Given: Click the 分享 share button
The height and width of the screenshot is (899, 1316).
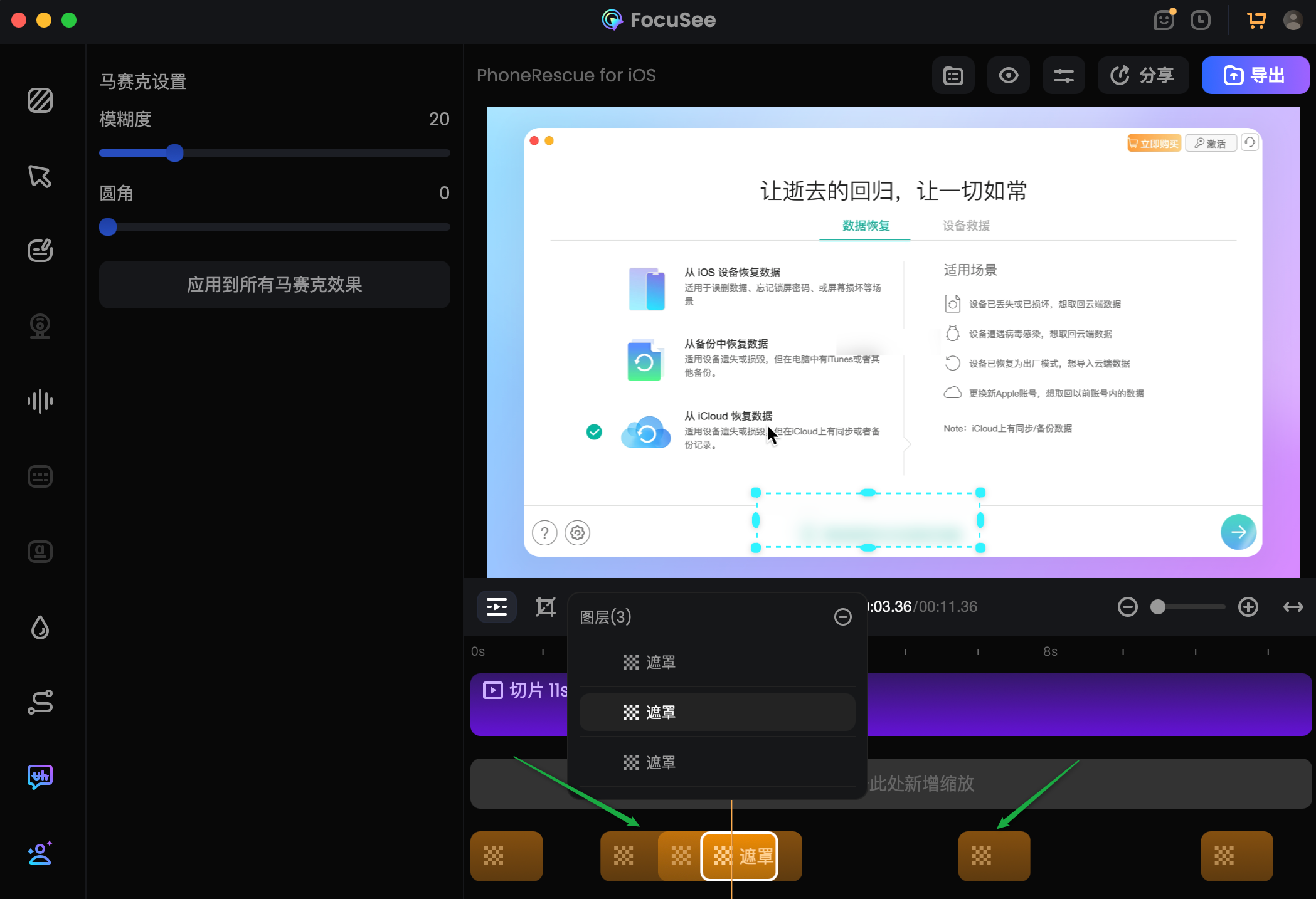Looking at the screenshot, I should (x=1143, y=75).
